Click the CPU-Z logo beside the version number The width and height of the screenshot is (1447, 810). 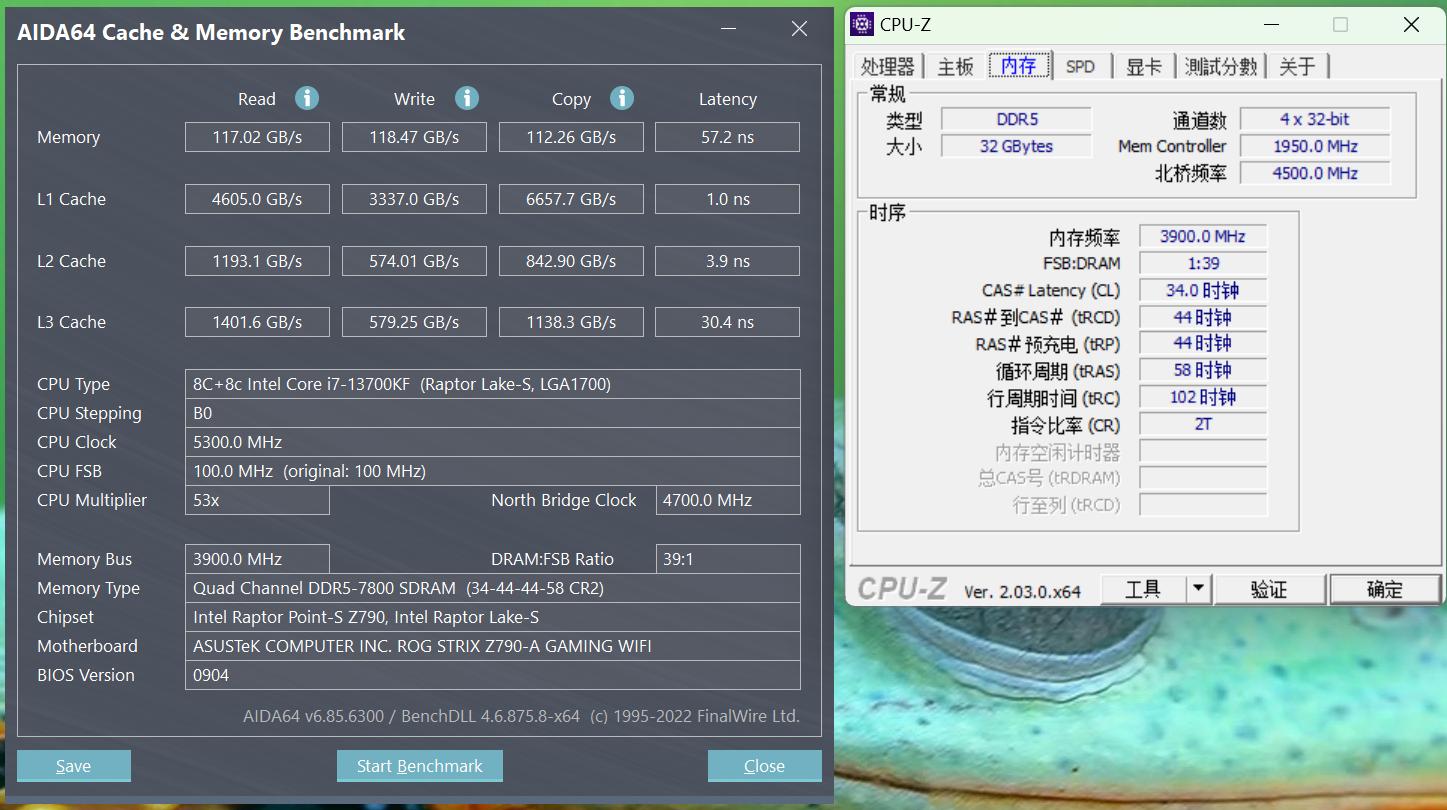pyautogui.click(x=901, y=588)
